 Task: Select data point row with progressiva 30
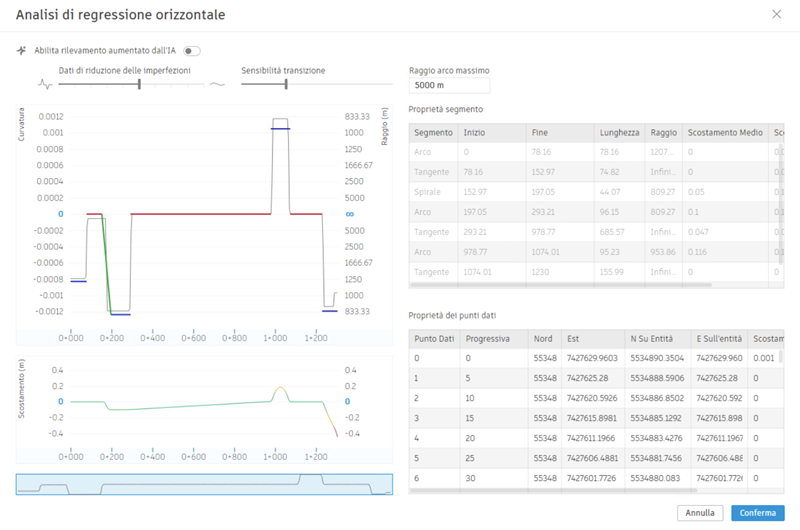596,478
